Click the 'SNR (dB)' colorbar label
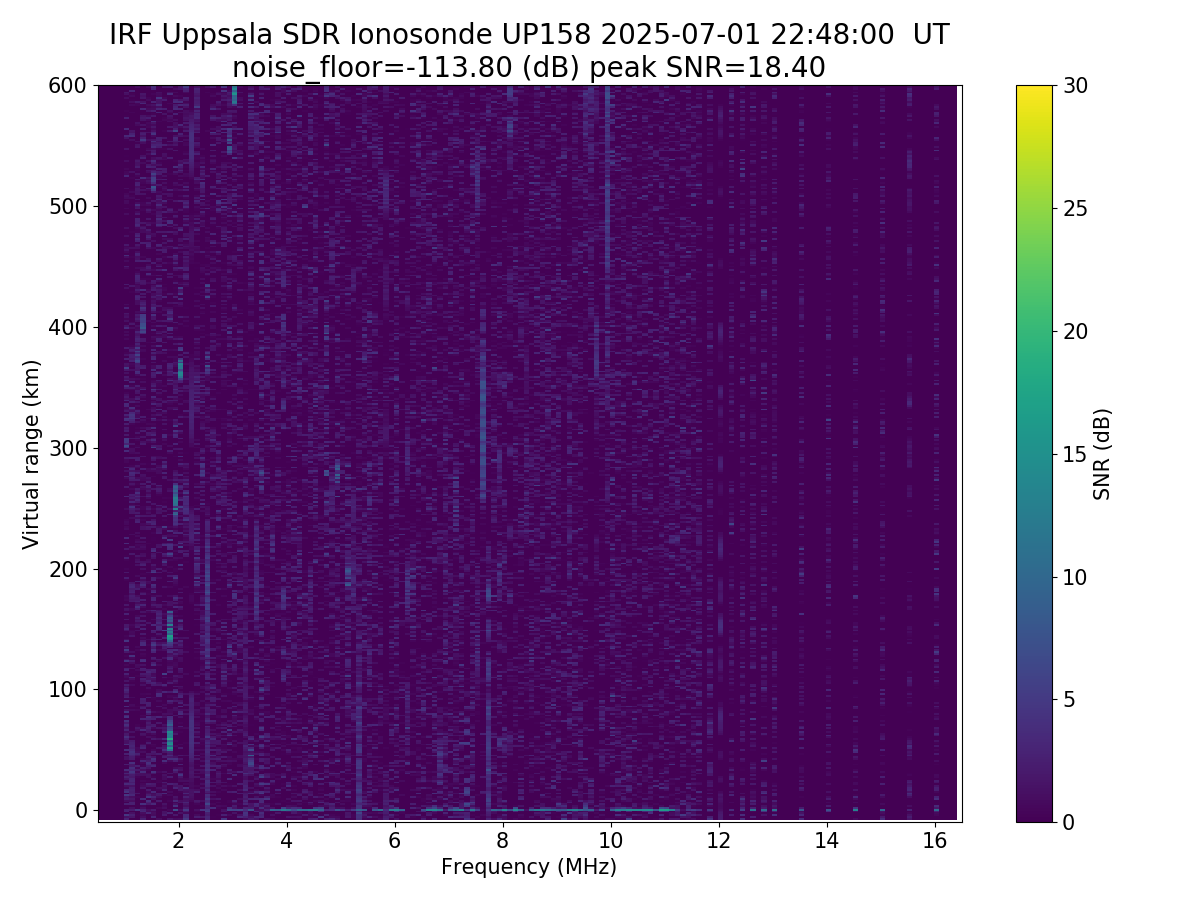Image resolution: width=1200 pixels, height=900 pixels. (1102, 454)
